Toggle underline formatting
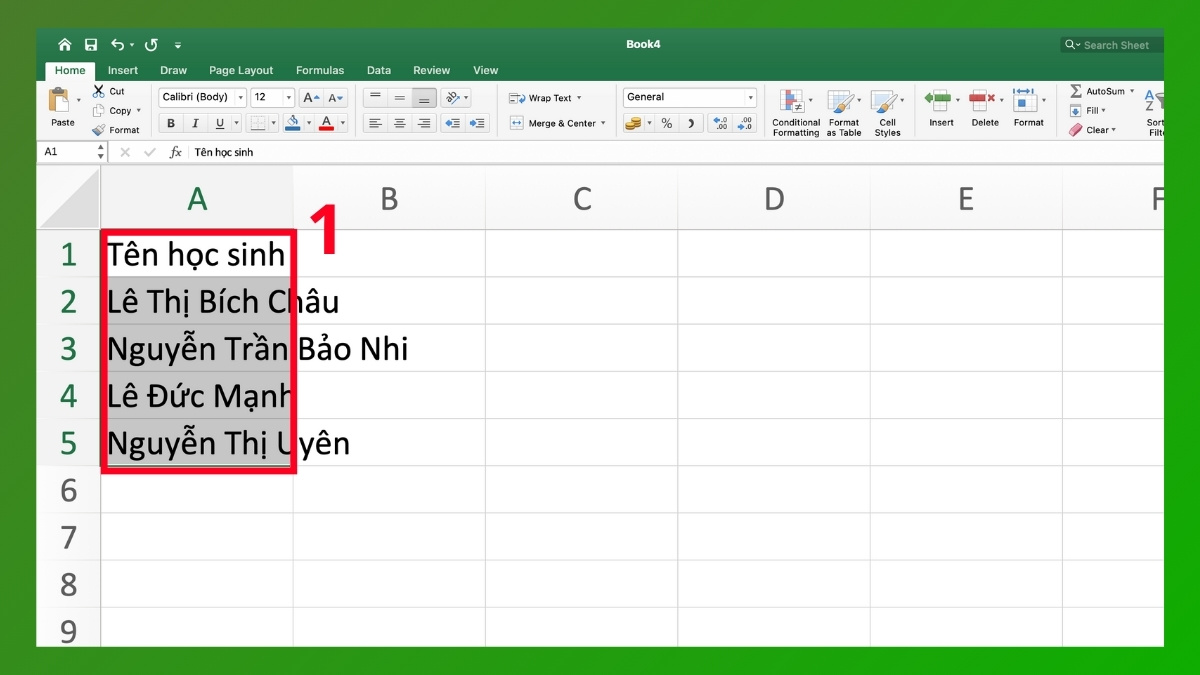1200x675 pixels. (219, 123)
